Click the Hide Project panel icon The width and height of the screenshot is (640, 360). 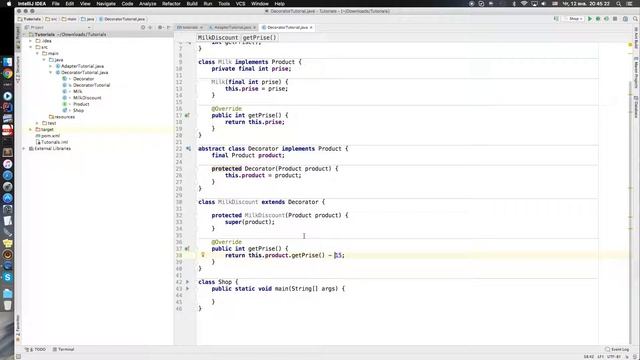pyautogui.click(x=169, y=27)
